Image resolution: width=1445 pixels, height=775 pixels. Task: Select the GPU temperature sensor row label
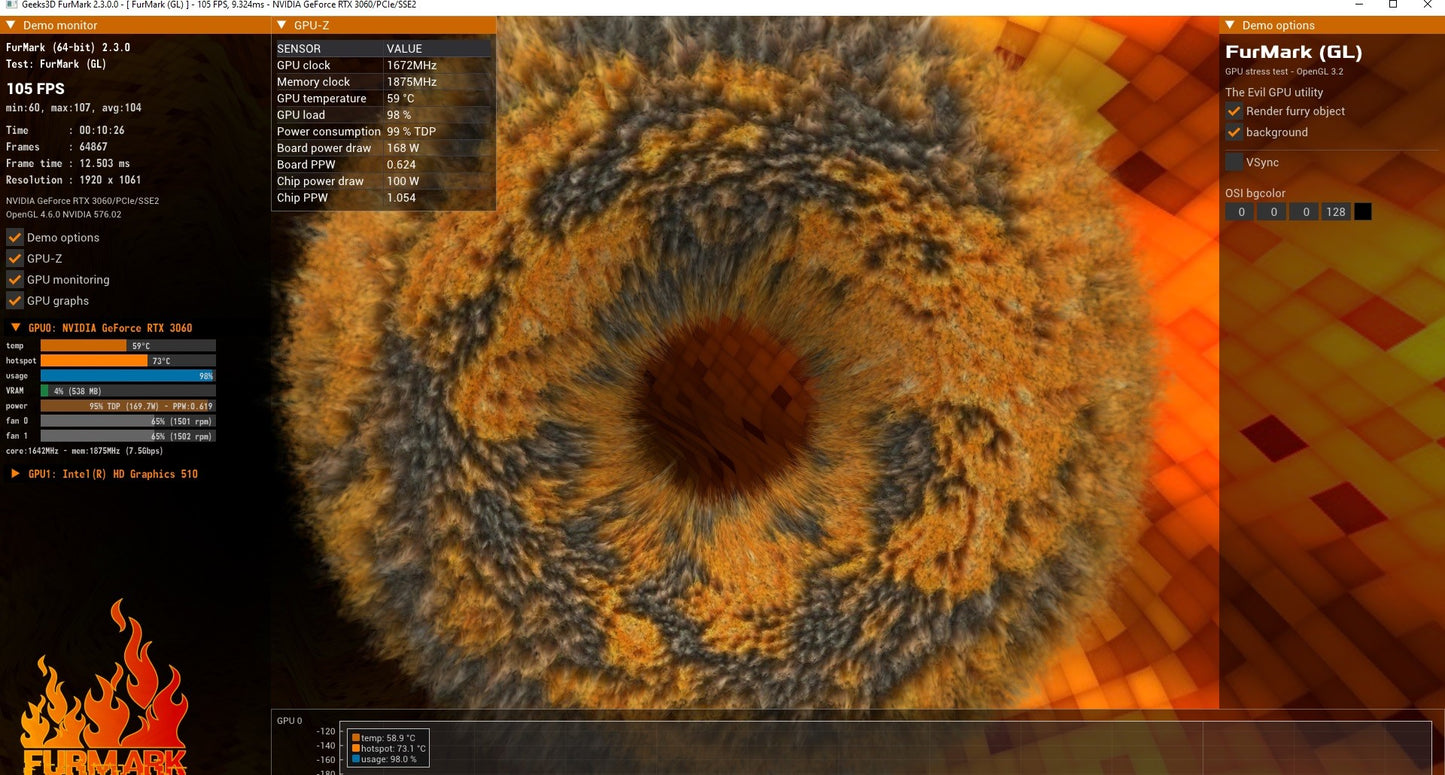[x=322, y=98]
